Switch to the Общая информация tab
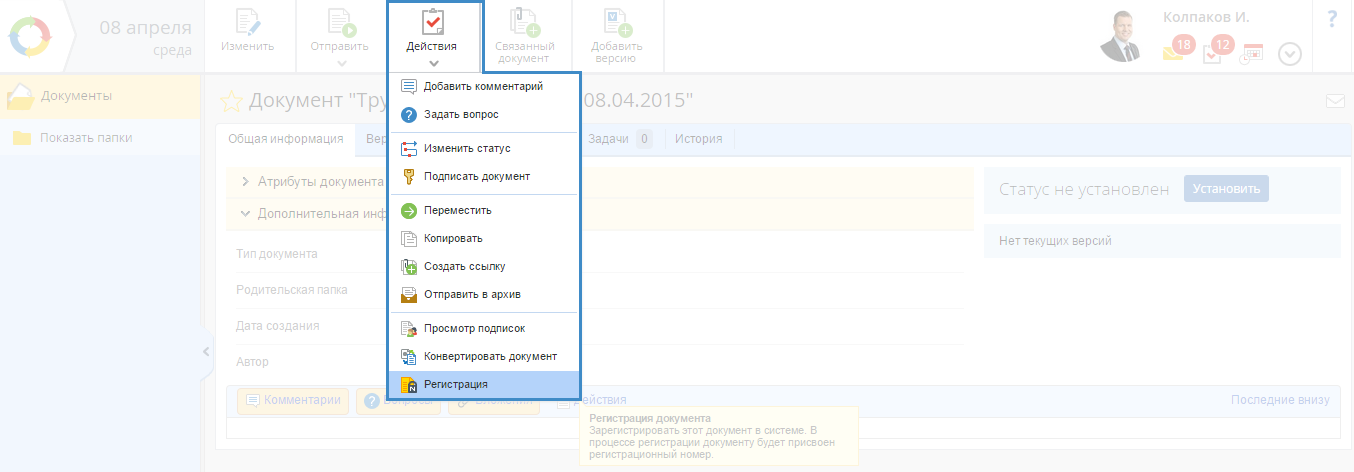Image resolution: width=1354 pixels, height=472 pixels. click(x=285, y=139)
